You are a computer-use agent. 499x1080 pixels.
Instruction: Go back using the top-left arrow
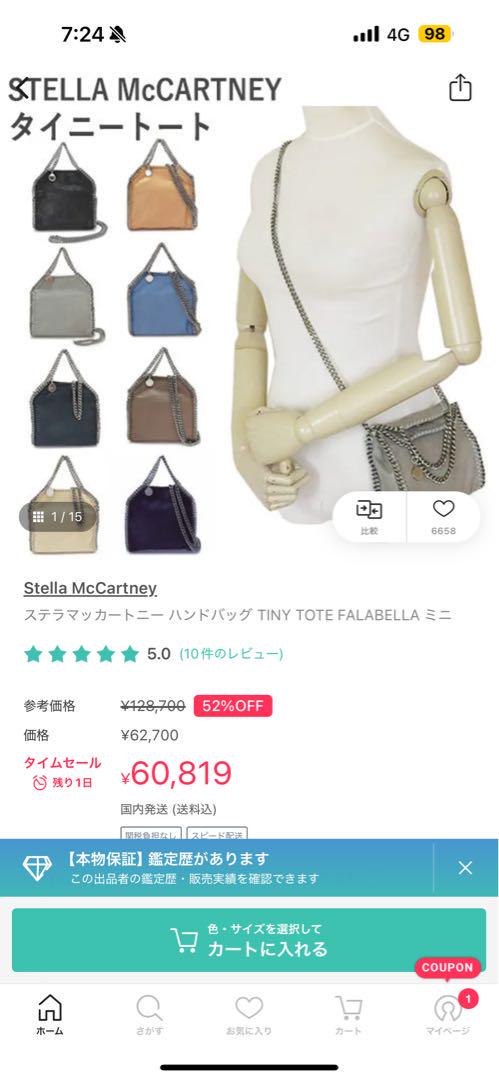pyautogui.click(x=23, y=89)
